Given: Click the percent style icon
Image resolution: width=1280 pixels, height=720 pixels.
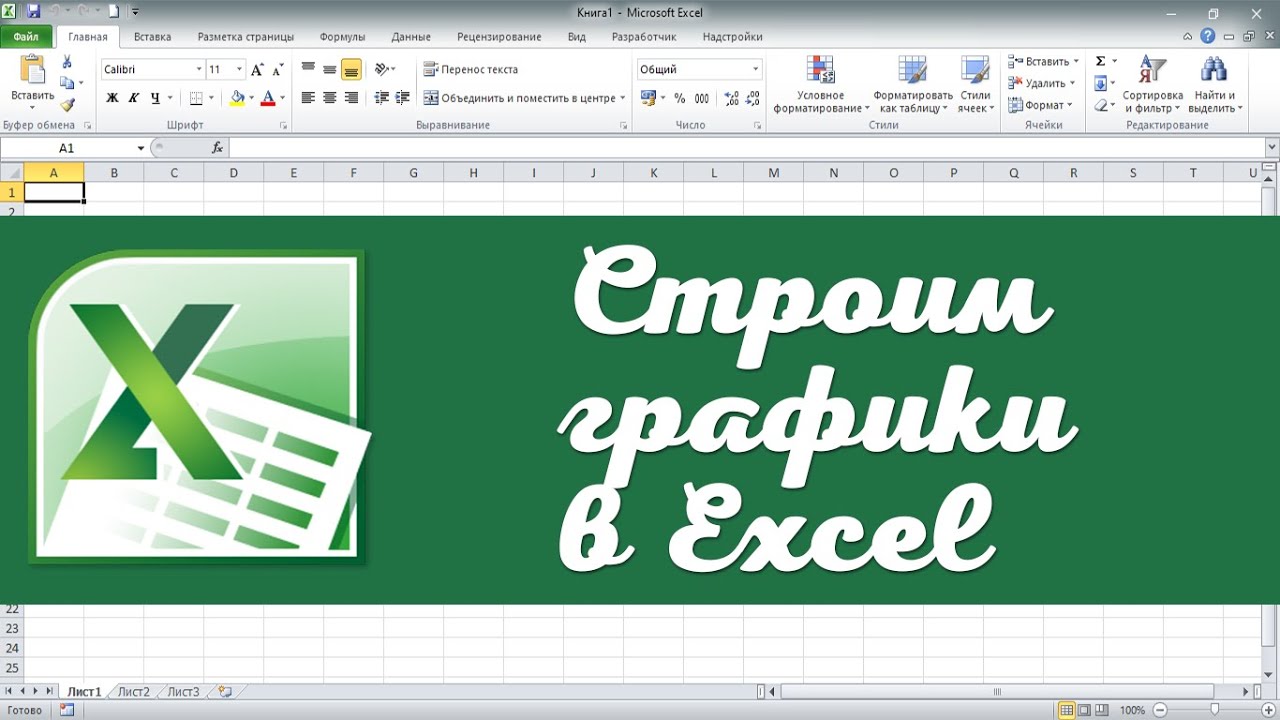Looking at the screenshot, I should [680, 98].
